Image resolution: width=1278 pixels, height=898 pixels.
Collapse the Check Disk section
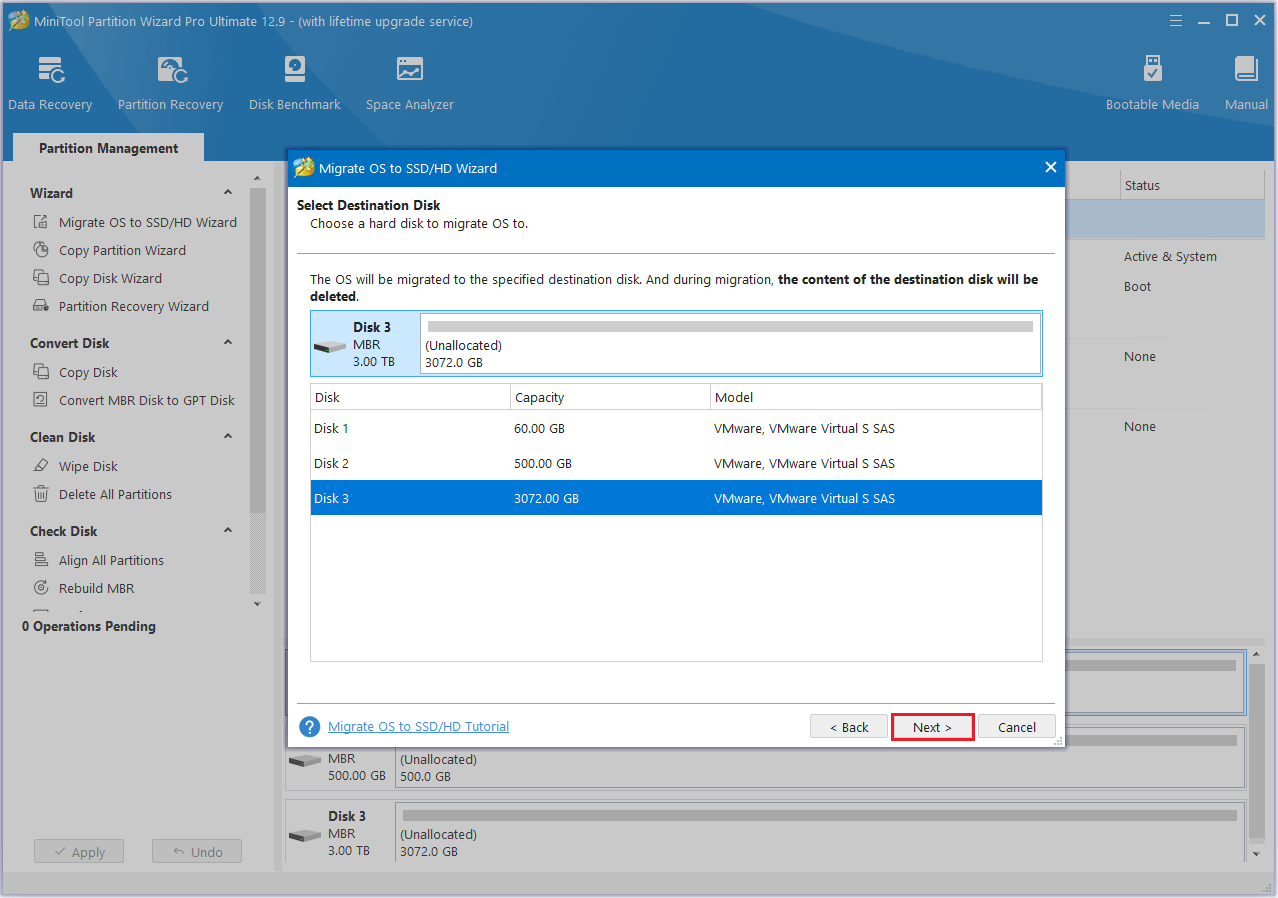pos(228,530)
